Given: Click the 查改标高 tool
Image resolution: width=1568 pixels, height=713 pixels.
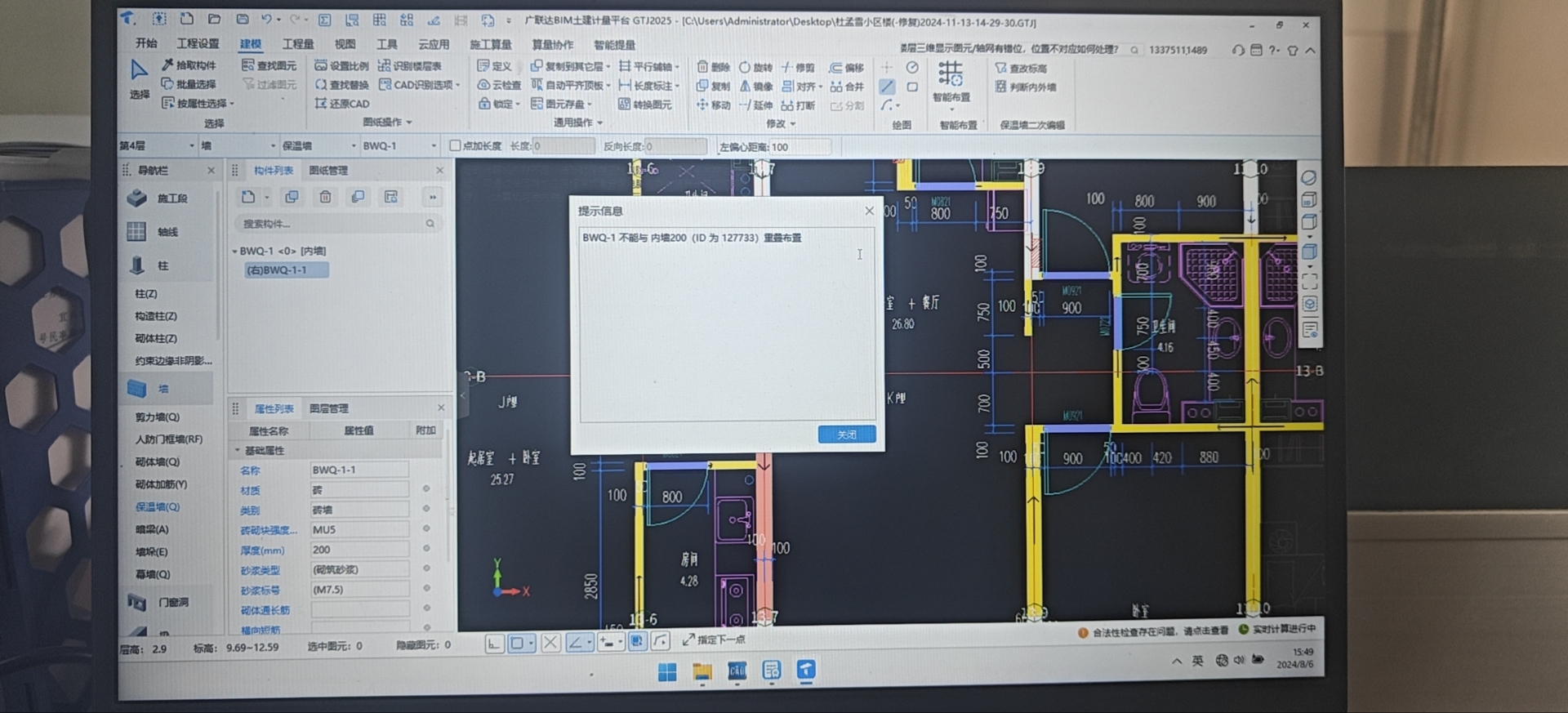Looking at the screenshot, I should [1021, 69].
